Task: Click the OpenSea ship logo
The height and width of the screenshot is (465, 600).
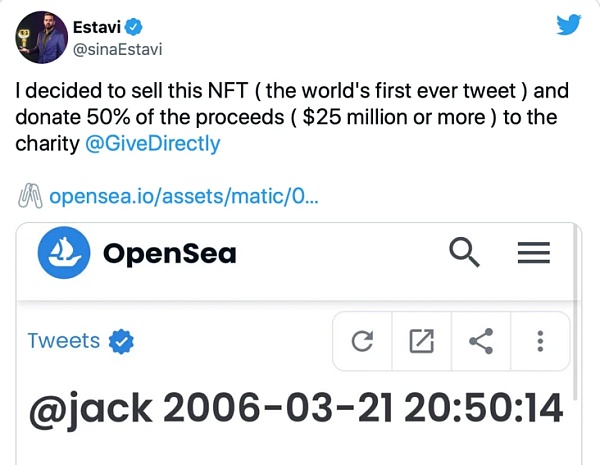Action: click(x=65, y=253)
